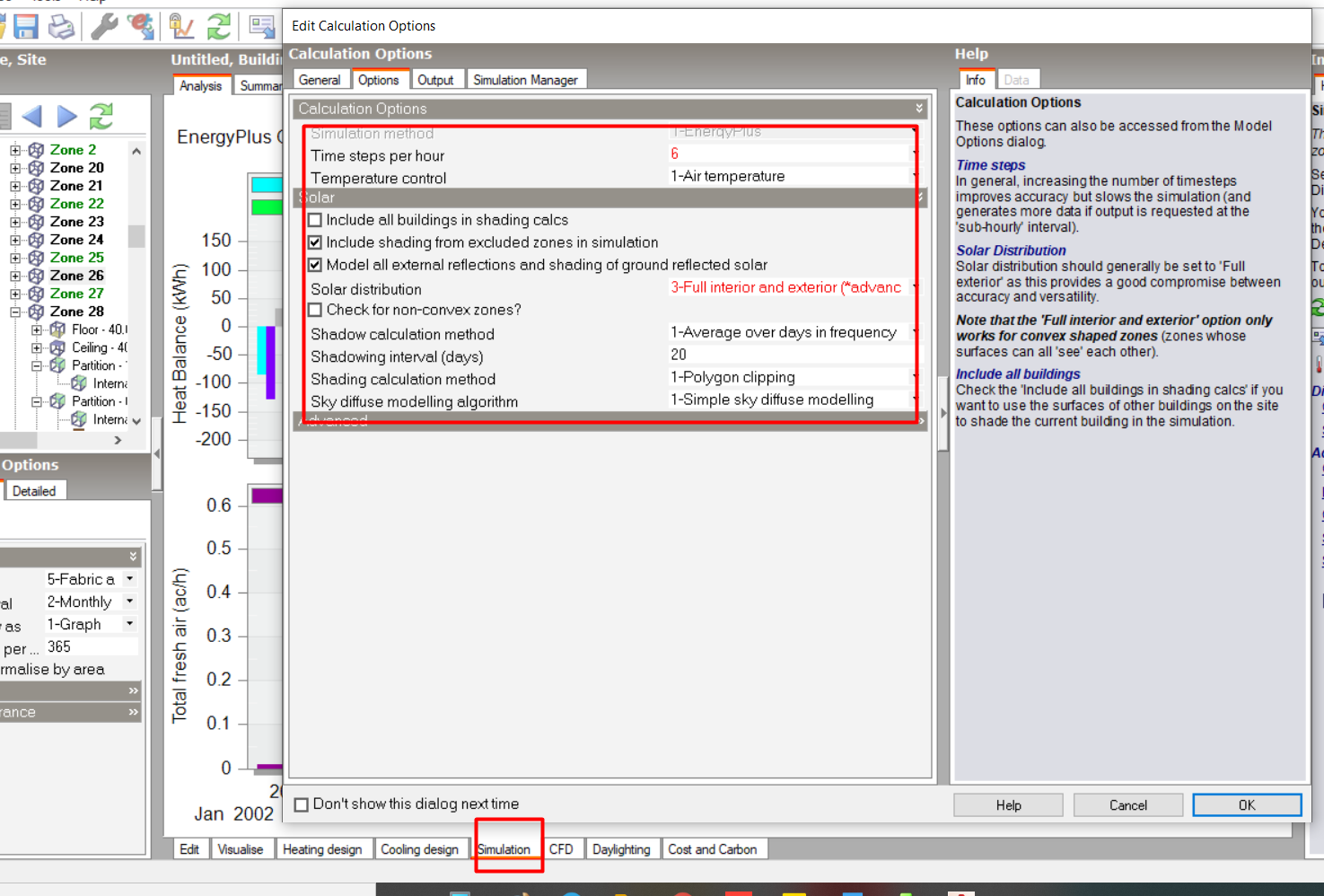Save the model with the floppy disk icon

coord(25,26)
